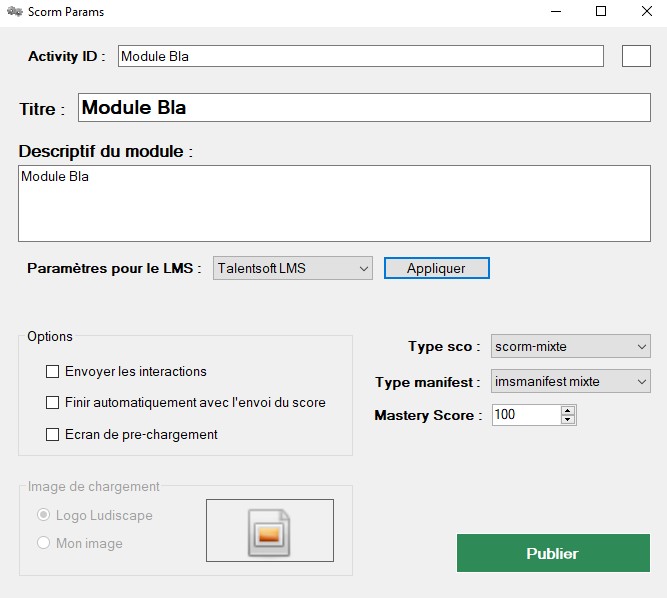The width and height of the screenshot is (667, 598).
Task: Toggle Finir automatiquement avec l'envoi du score
Action: (53, 403)
